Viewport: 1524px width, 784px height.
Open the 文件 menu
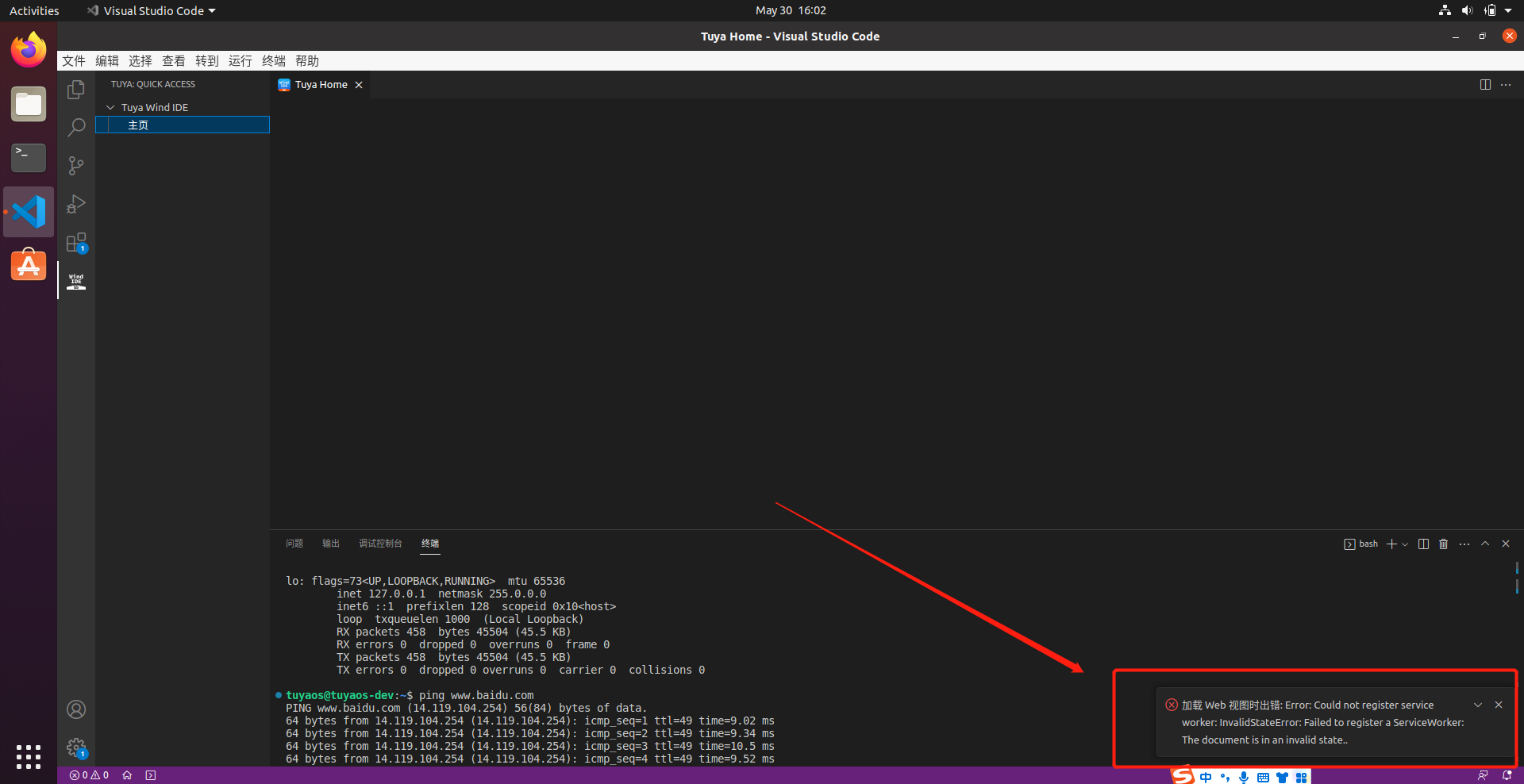click(74, 61)
